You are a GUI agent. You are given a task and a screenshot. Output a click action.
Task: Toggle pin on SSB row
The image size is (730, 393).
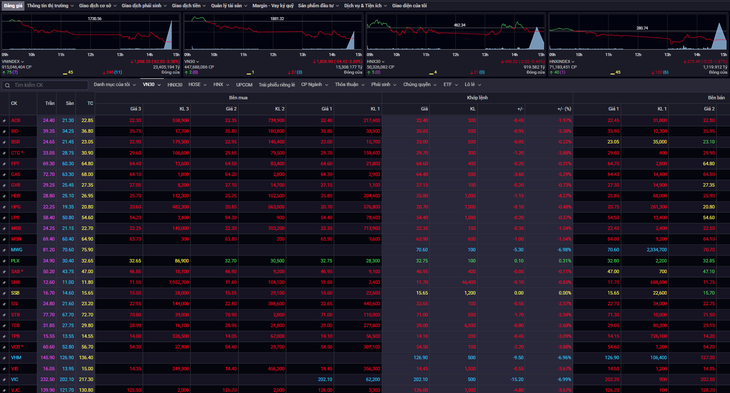[4, 293]
